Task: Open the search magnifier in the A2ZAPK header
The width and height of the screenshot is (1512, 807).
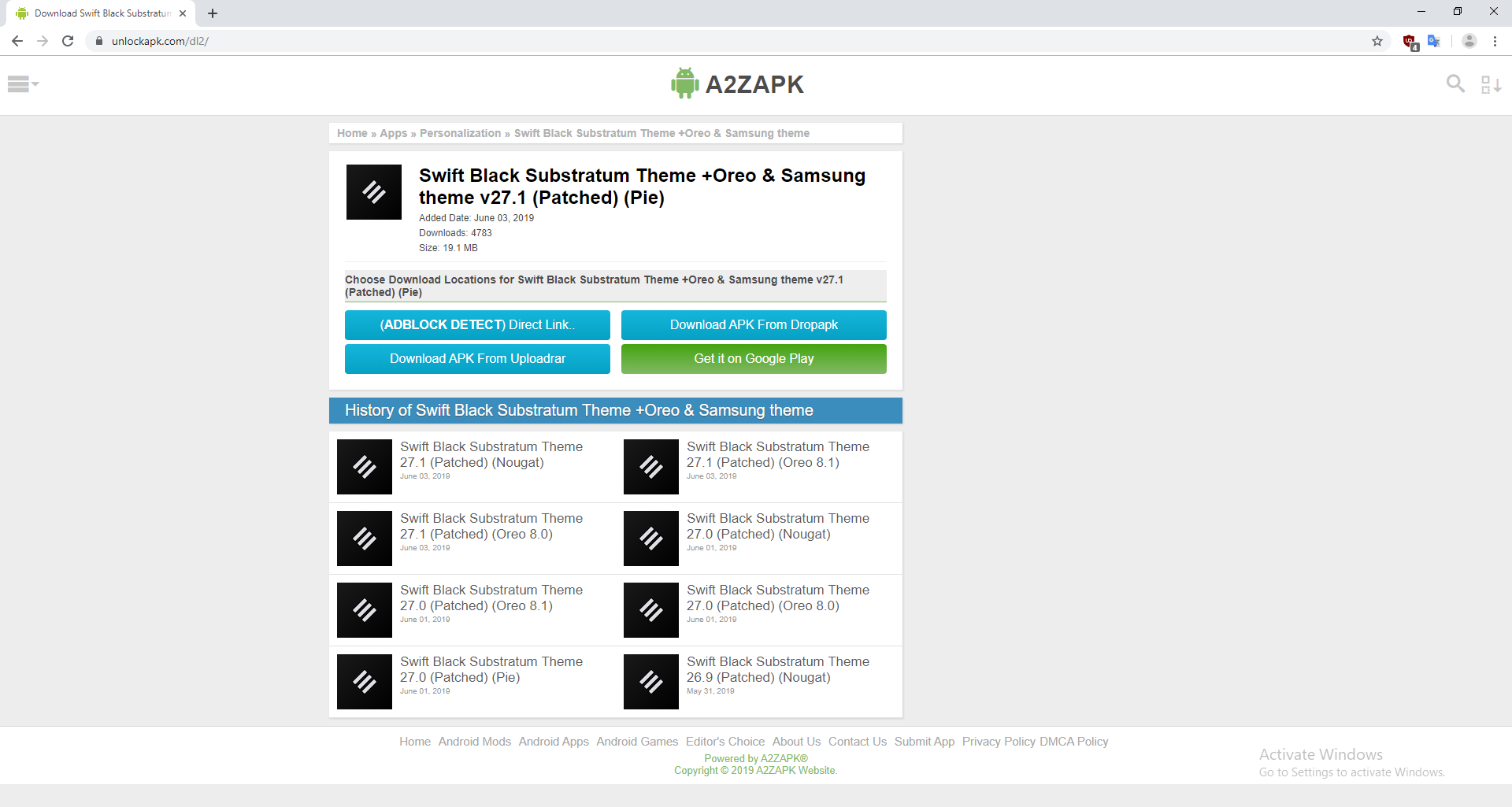Action: pos(1455,83)
